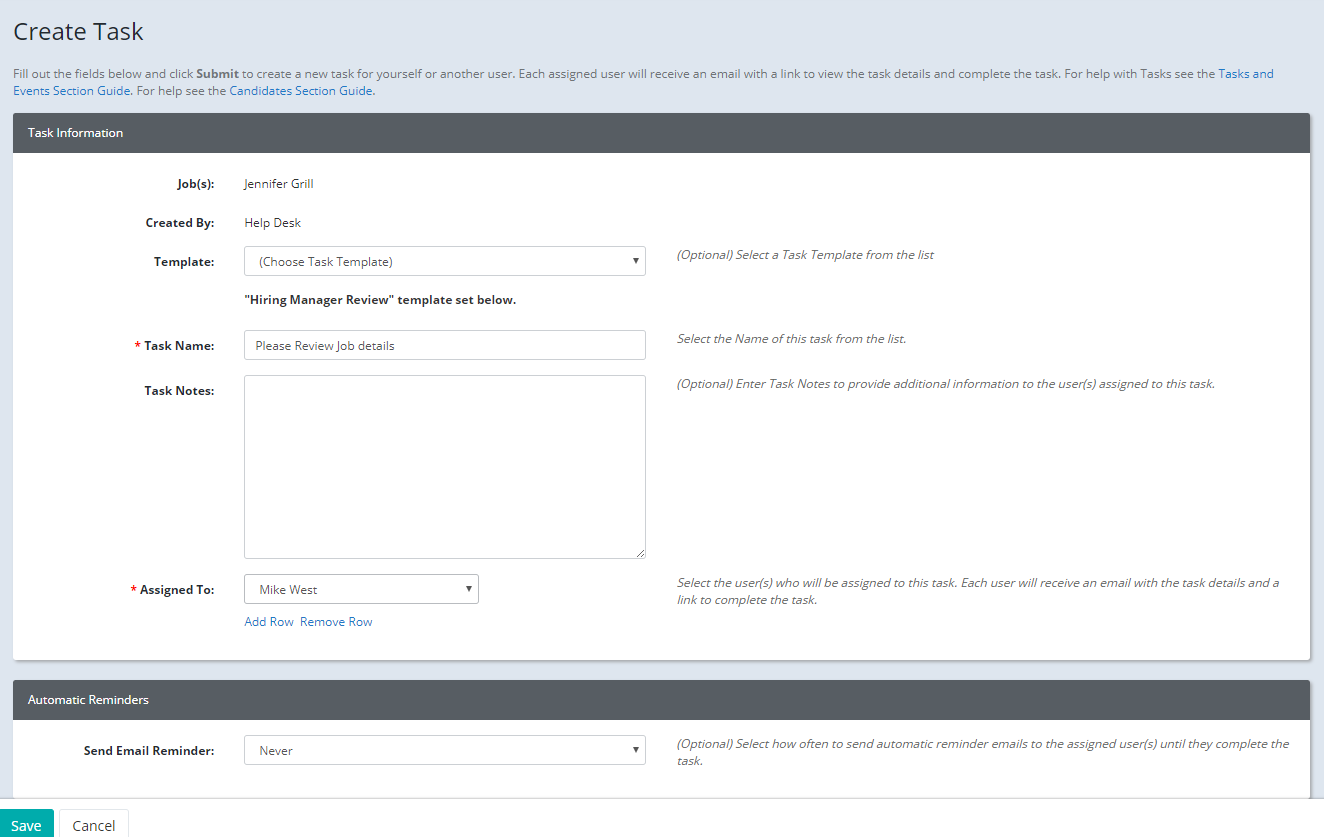Click the Task Notes resize handle
Screen dimensions: 1324x837
tap(639, 551)
